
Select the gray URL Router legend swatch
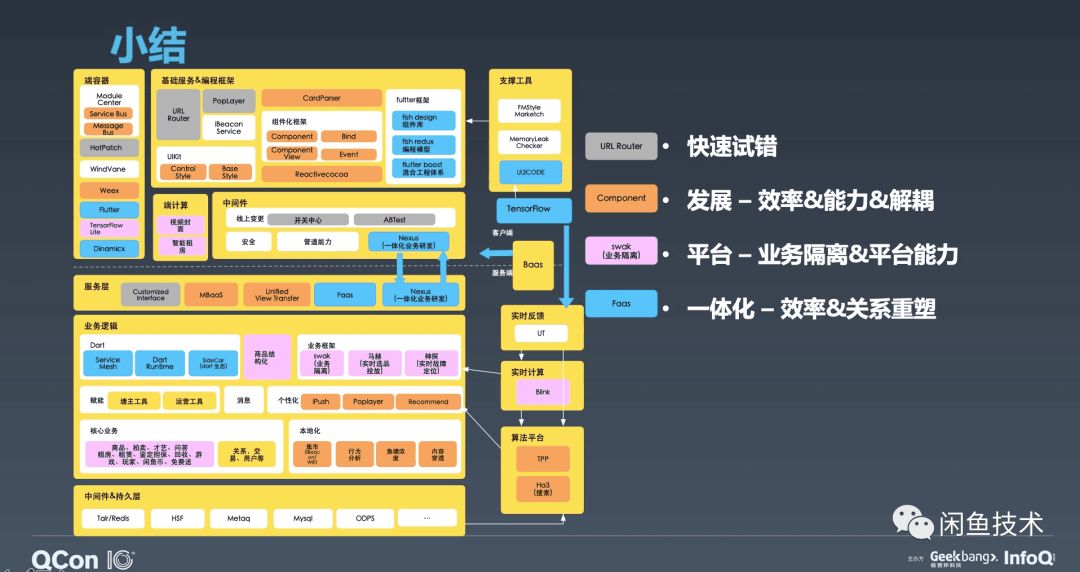click(621, 146)
